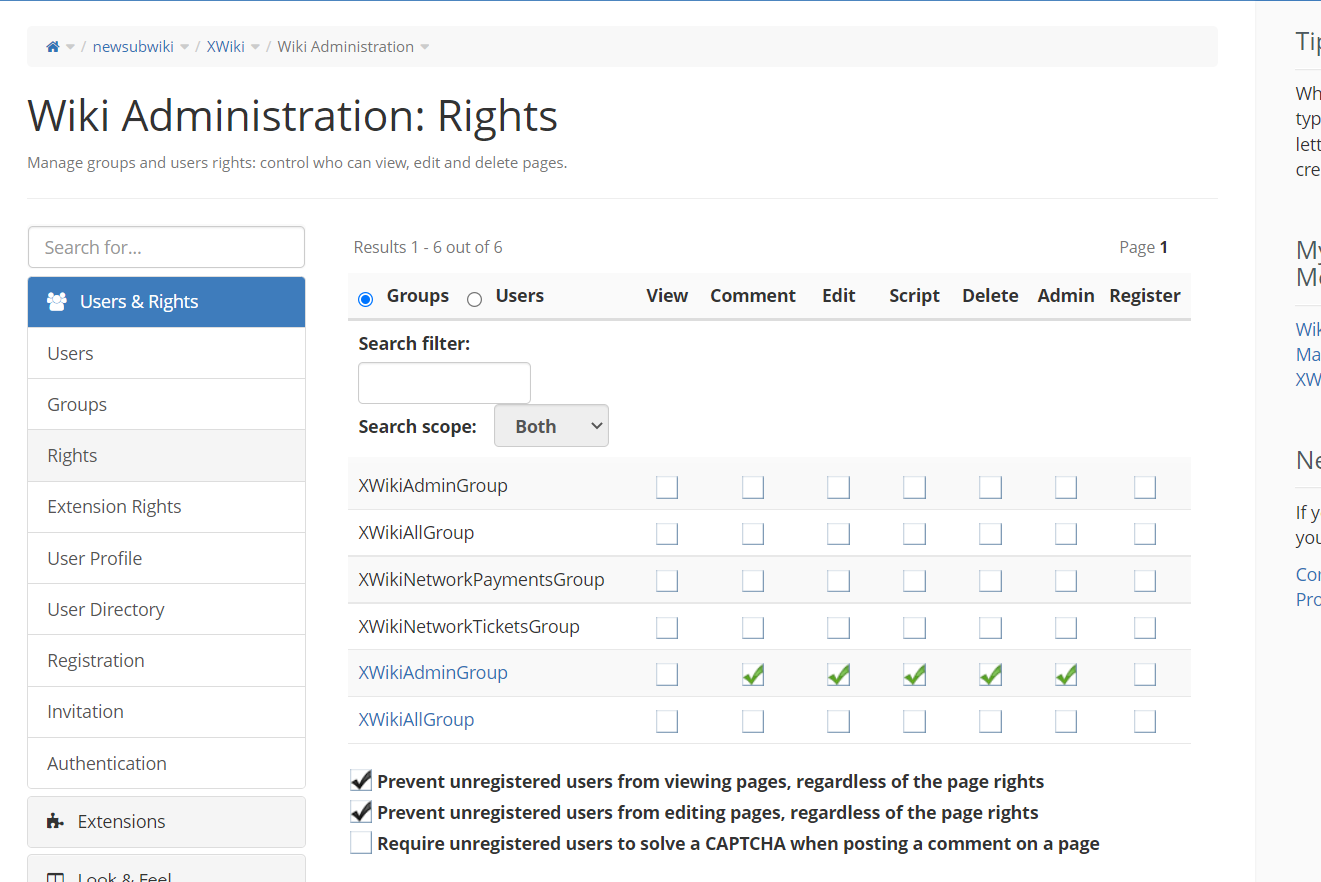
Task: Uncheck Prevent unregistered users from editing pages
Action: pos(361,812)
